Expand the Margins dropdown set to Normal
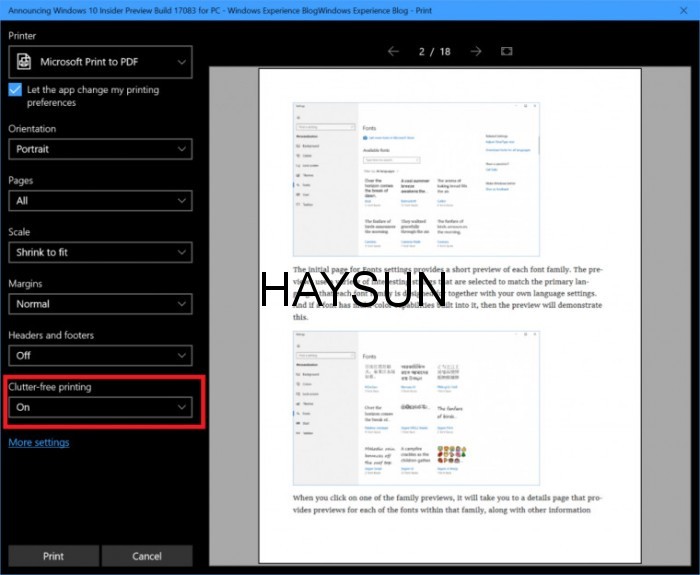Image resolution: width=700 pixels, height=575 pixels. (x=100, y=304)
